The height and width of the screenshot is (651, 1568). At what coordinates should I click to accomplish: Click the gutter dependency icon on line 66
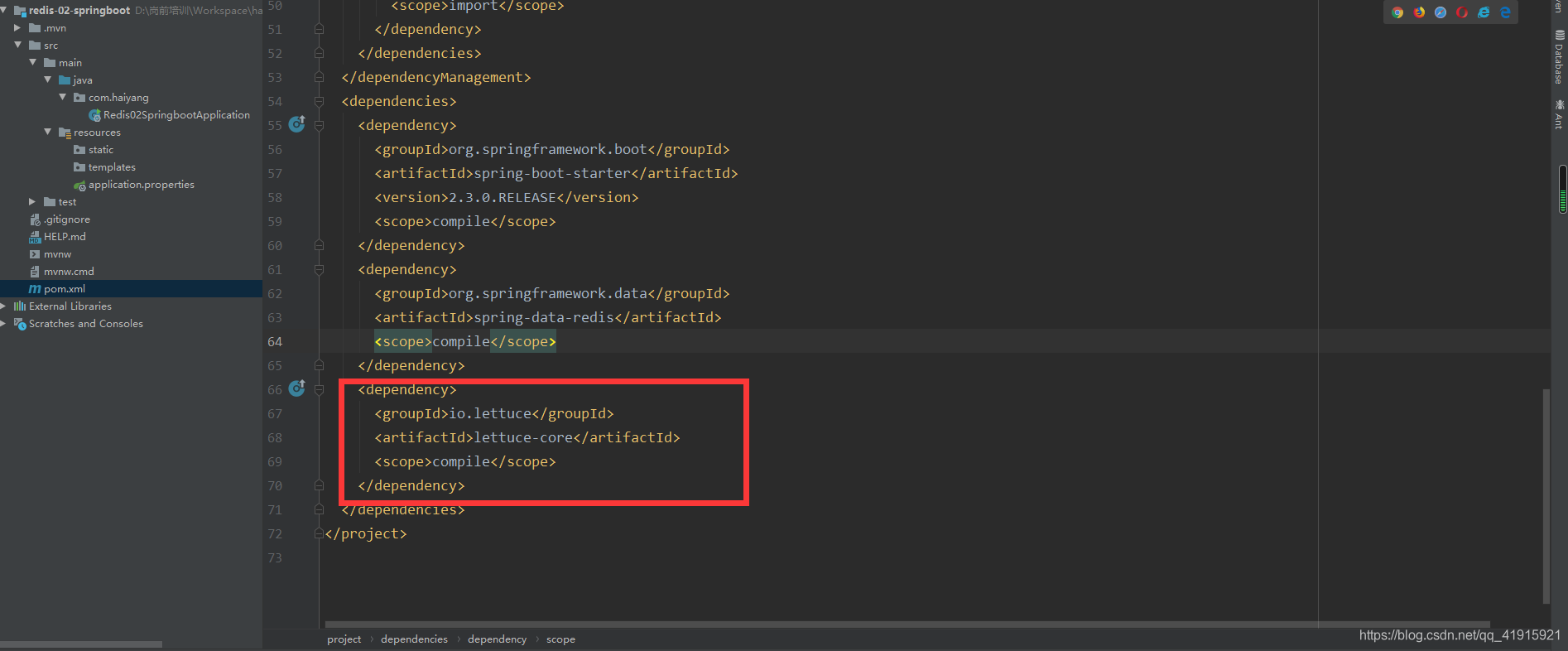coord(296,388)
